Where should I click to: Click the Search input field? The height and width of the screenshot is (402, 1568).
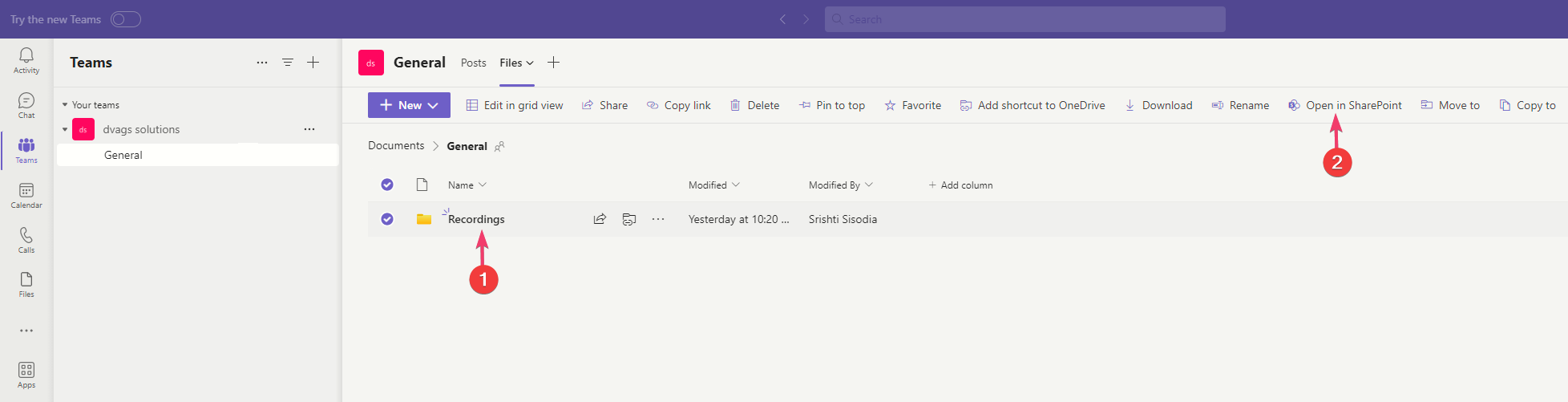click(x=1024, y=19)
